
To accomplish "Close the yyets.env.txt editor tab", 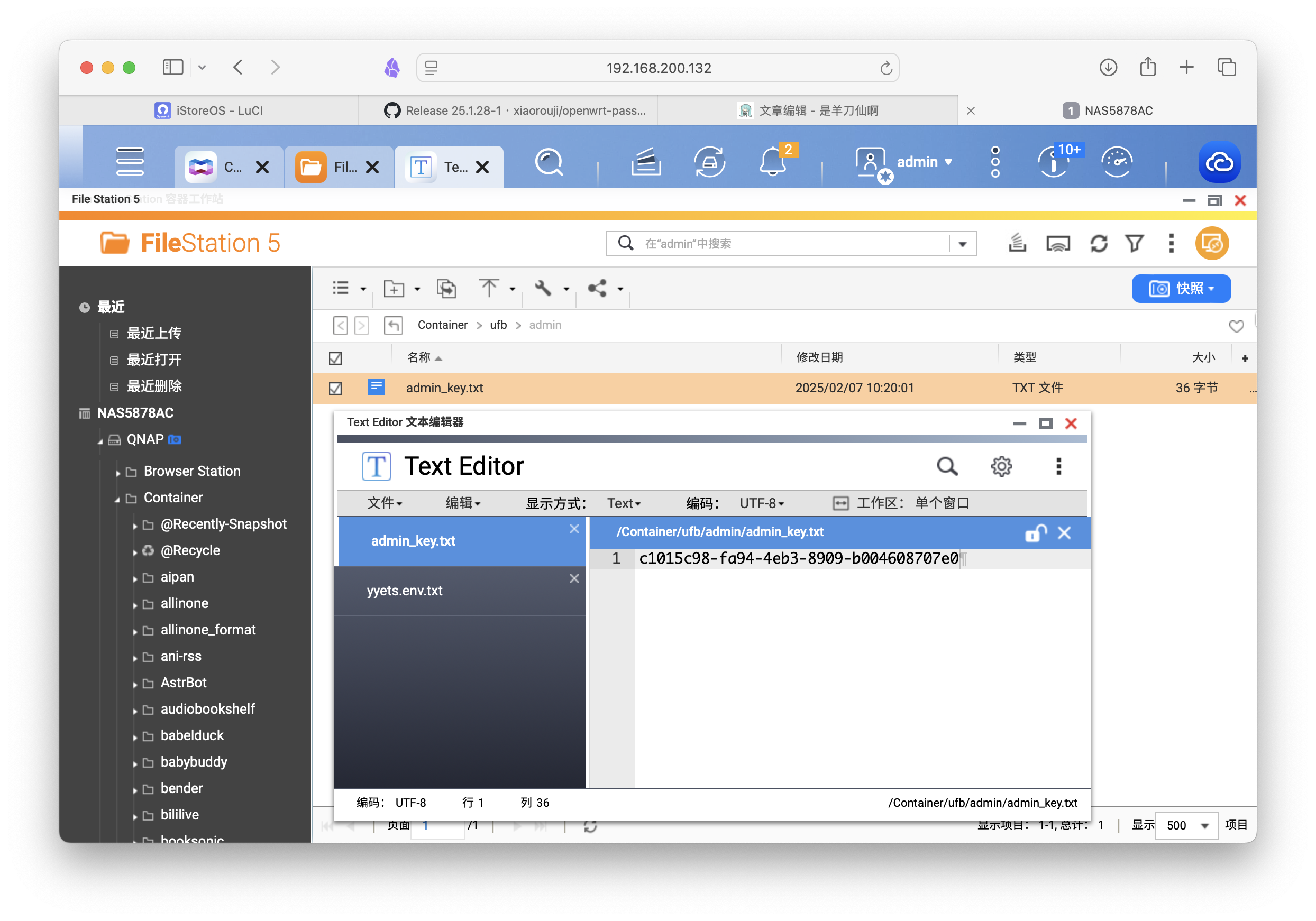I will pyautogui.click(x=574, y=578).
